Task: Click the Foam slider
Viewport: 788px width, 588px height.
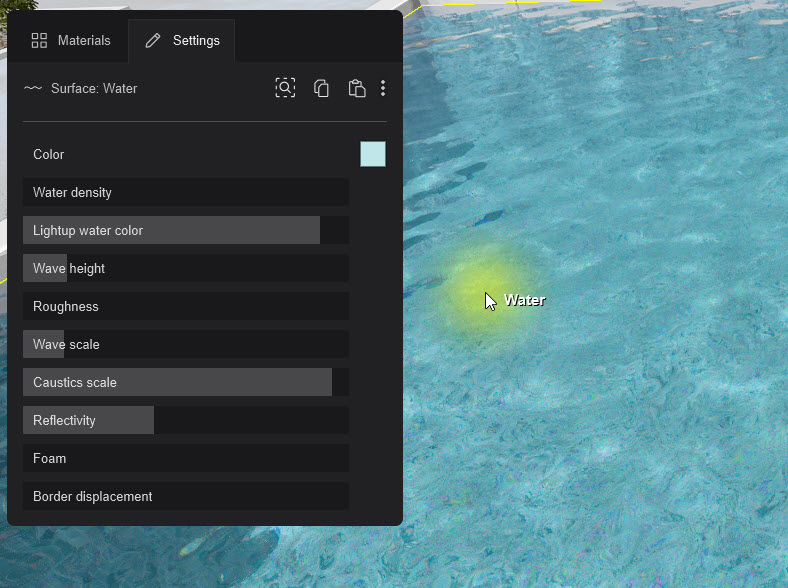Action: point(186,458)
